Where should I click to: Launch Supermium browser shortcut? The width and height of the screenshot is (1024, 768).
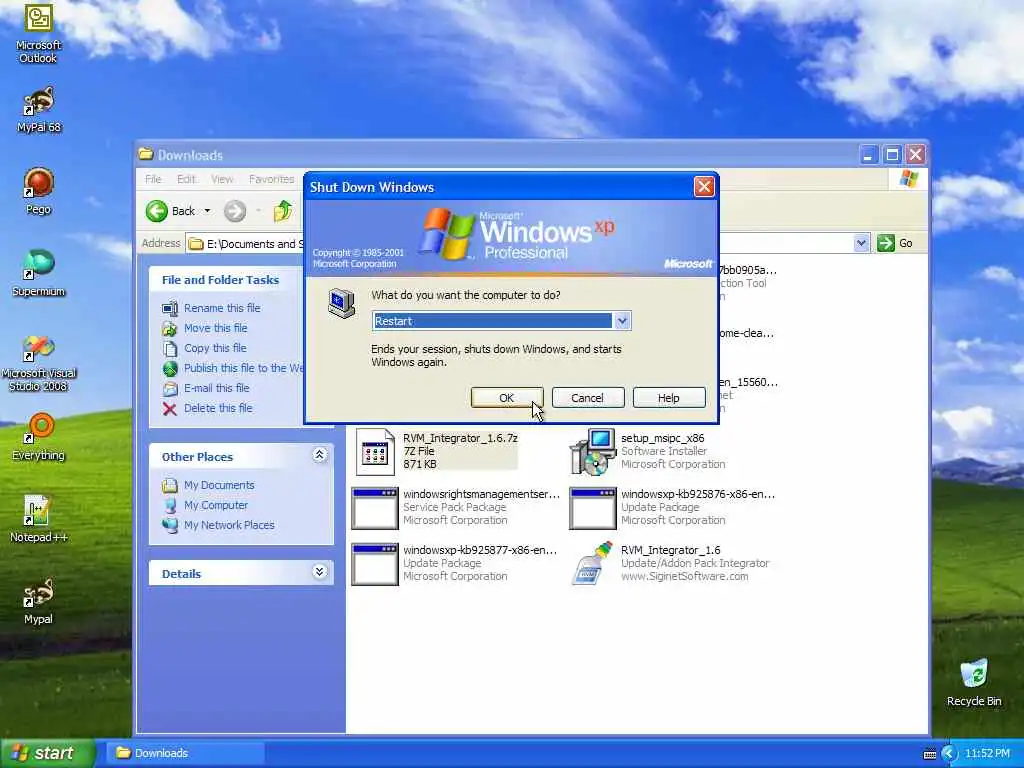pyautogui.click(x=39, y=273)
